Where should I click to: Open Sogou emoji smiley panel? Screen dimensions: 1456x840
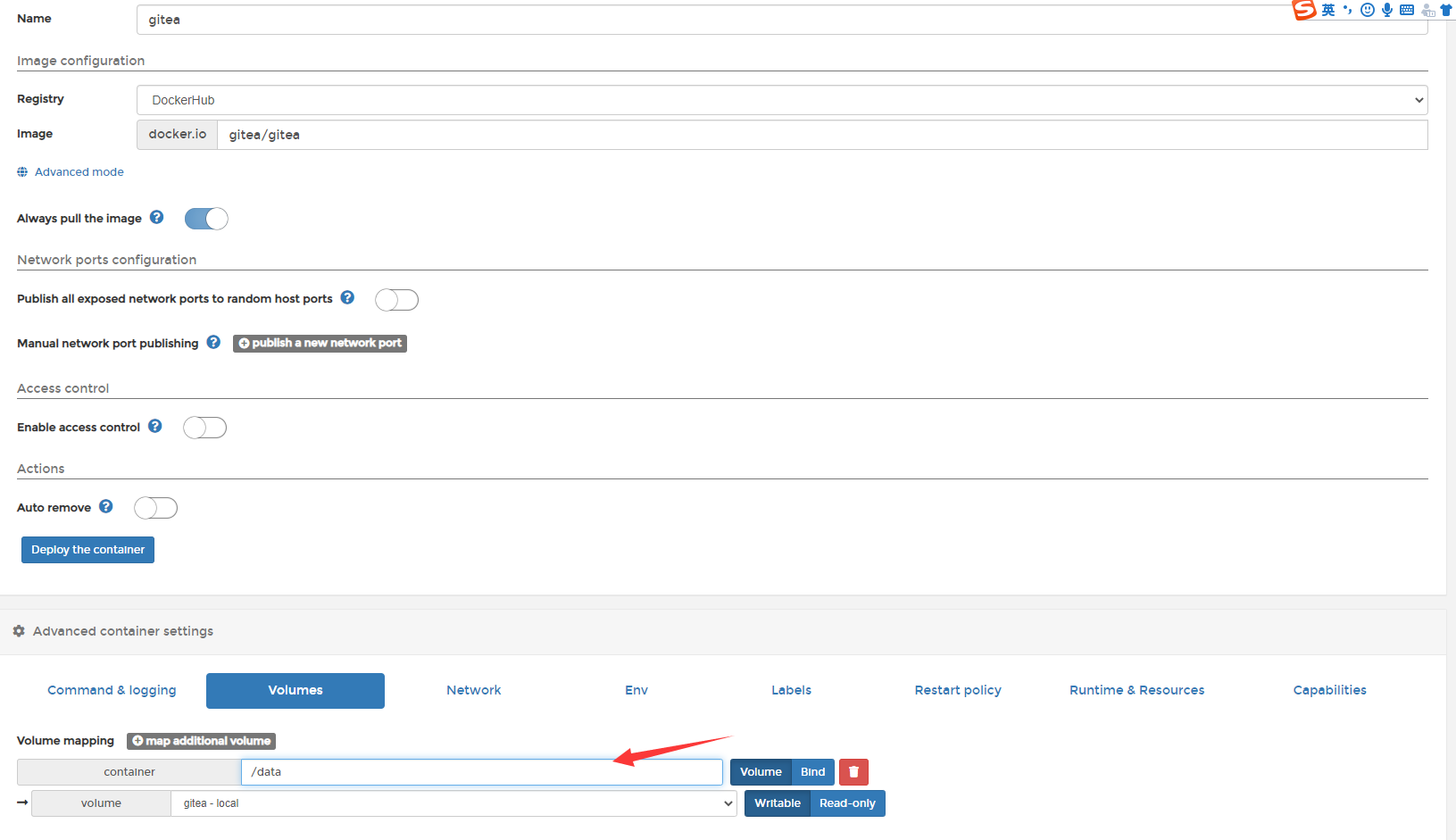click(x=1367, y=11)
